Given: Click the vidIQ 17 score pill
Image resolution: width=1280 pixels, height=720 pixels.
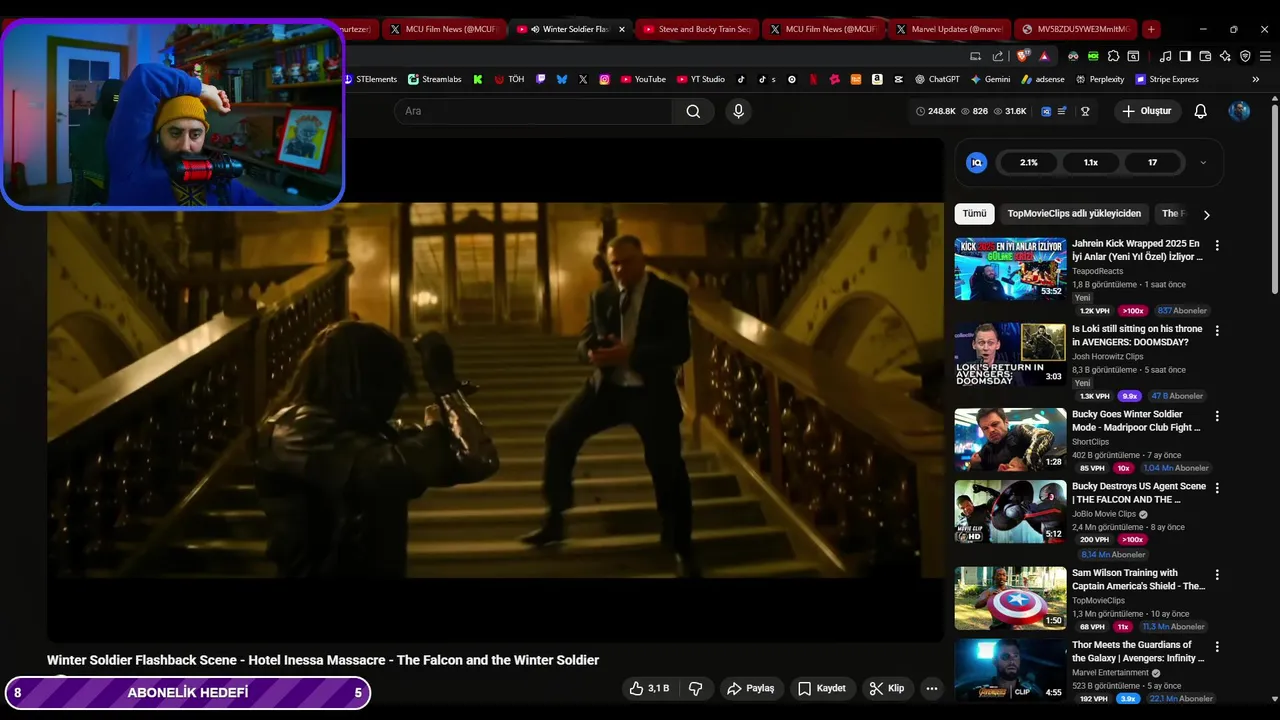Looking at the screenshot, I should [x=1152, y=162].
